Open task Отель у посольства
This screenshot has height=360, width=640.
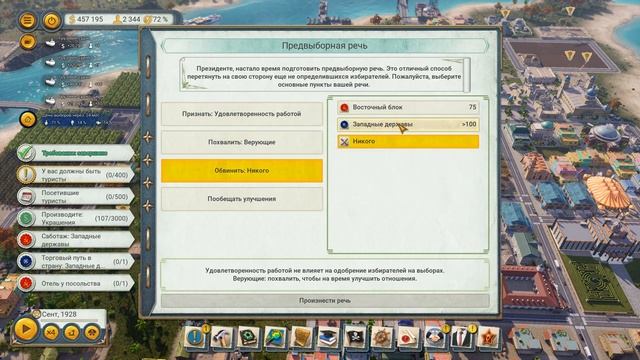76,283
